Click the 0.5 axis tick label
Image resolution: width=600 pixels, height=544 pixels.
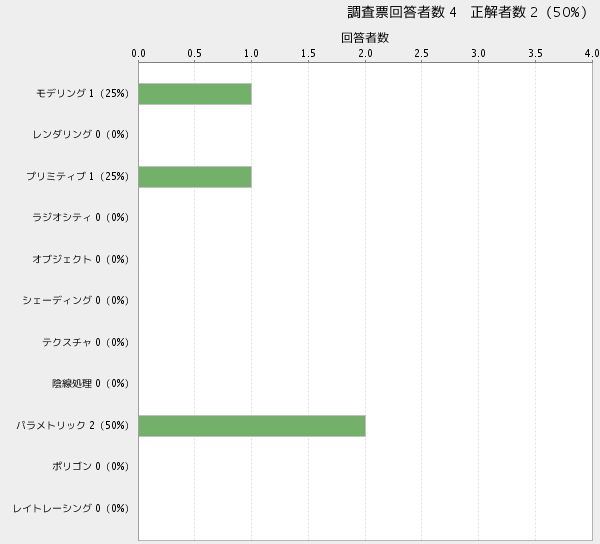click(195, 53)
